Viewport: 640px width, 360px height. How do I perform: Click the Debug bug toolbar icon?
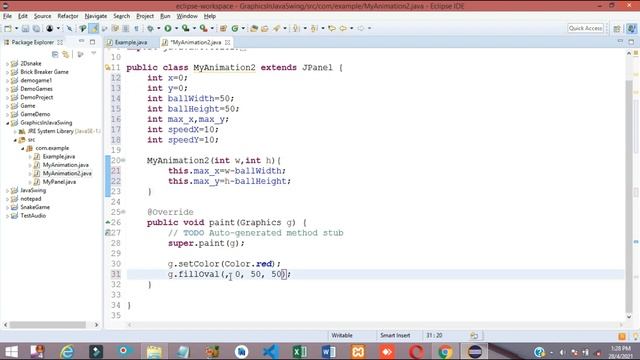151,28
